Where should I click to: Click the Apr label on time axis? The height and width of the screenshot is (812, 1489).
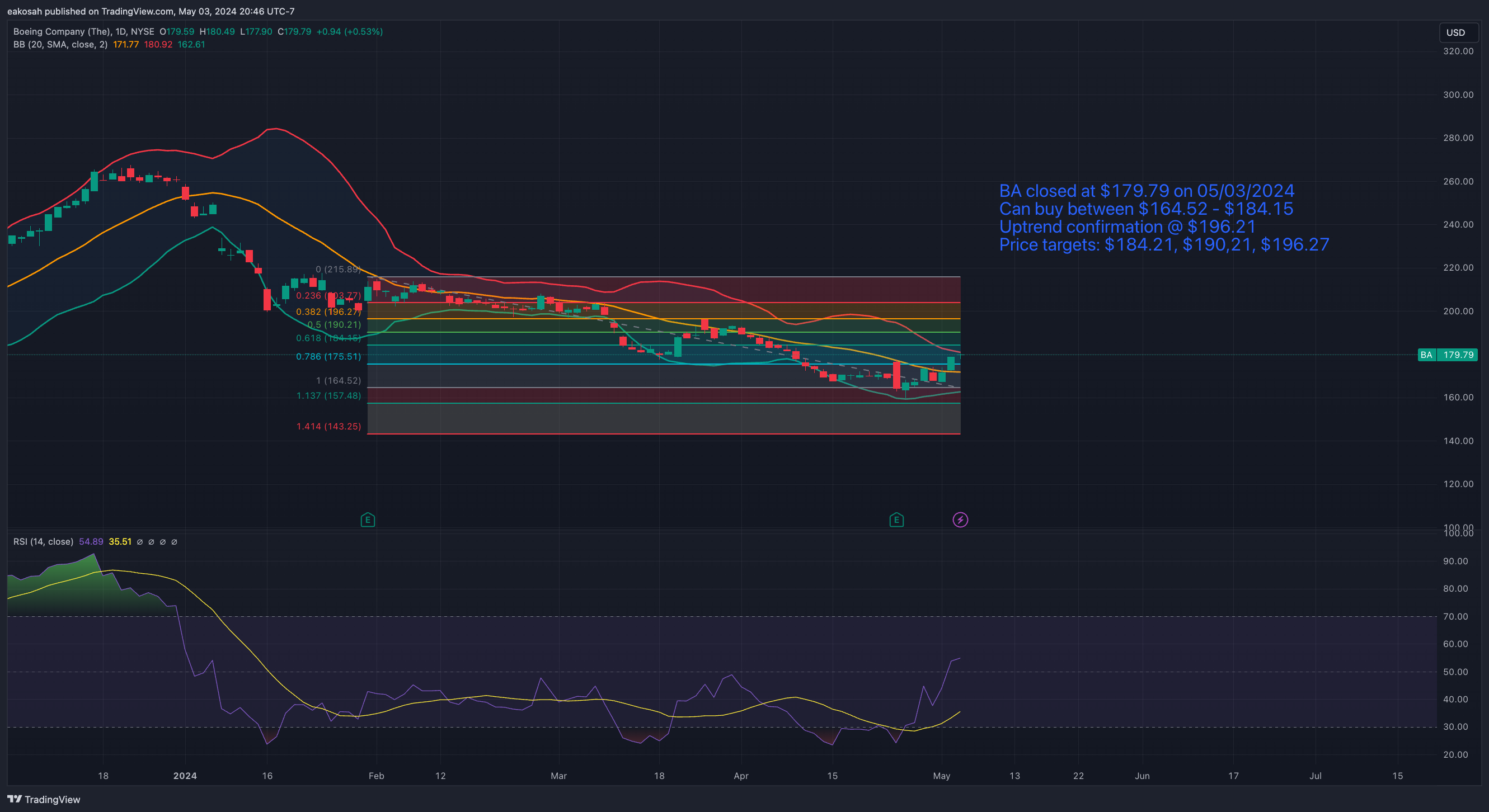741,776
